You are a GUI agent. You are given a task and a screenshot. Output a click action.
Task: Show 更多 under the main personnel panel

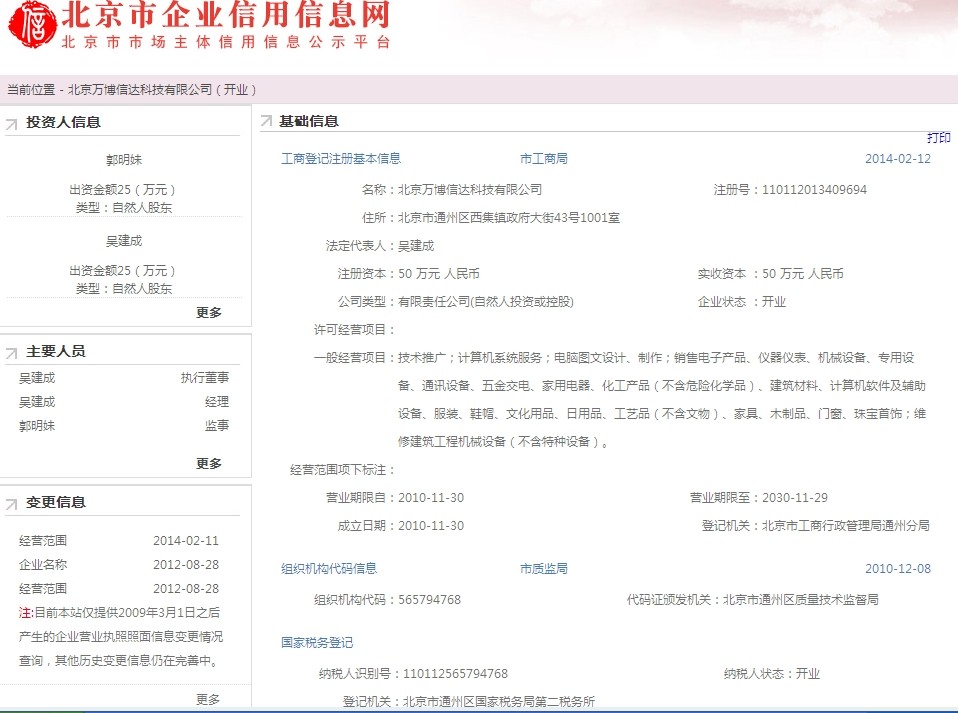(x=209, y=463)
